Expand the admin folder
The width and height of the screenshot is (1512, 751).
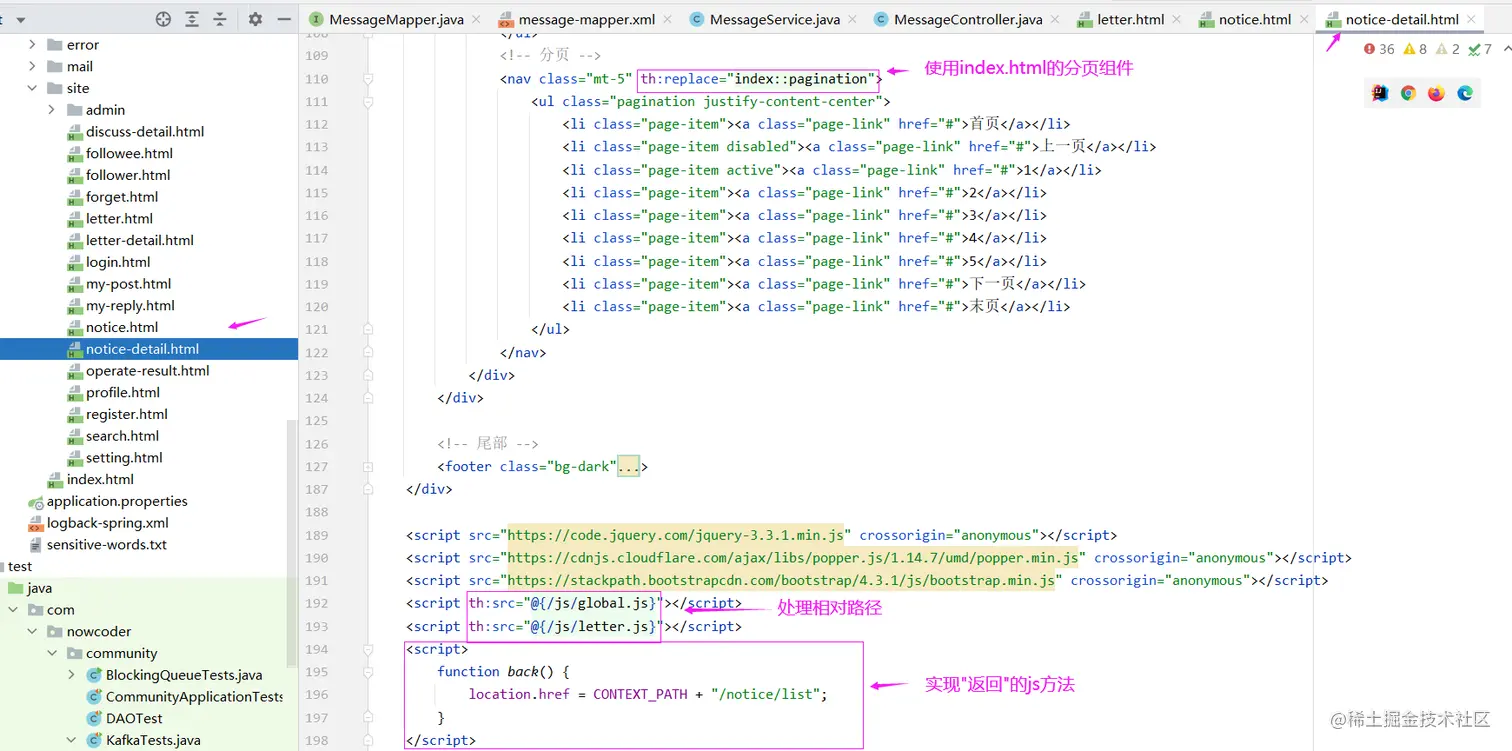pos(52,110)
